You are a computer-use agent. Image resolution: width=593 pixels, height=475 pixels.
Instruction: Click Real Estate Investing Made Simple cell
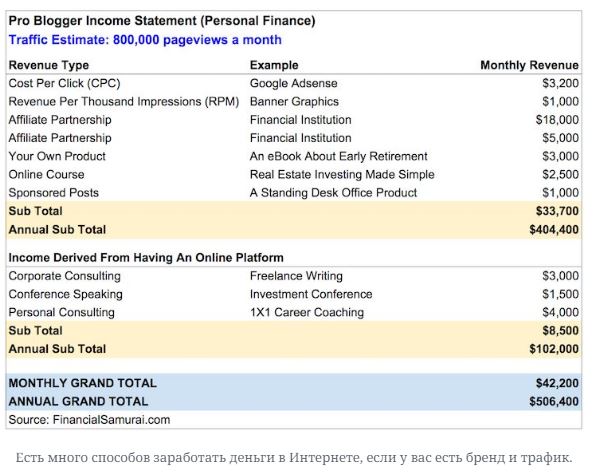point(342,174)
